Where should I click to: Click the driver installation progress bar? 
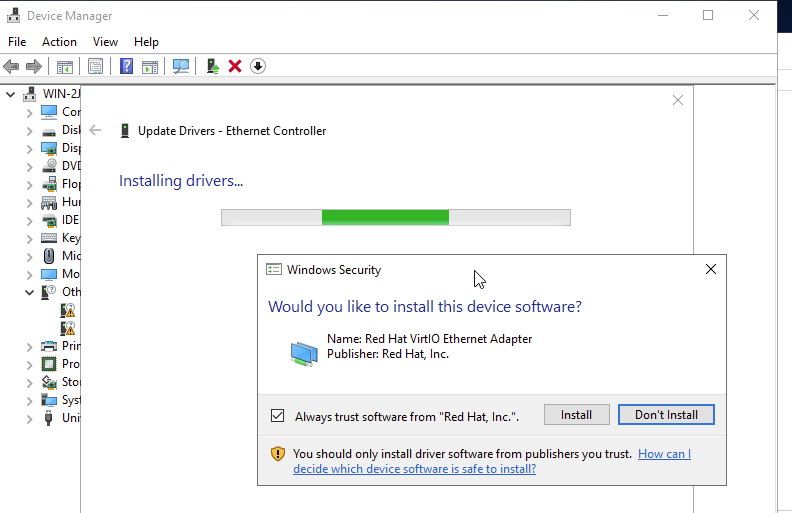point(395,217)
